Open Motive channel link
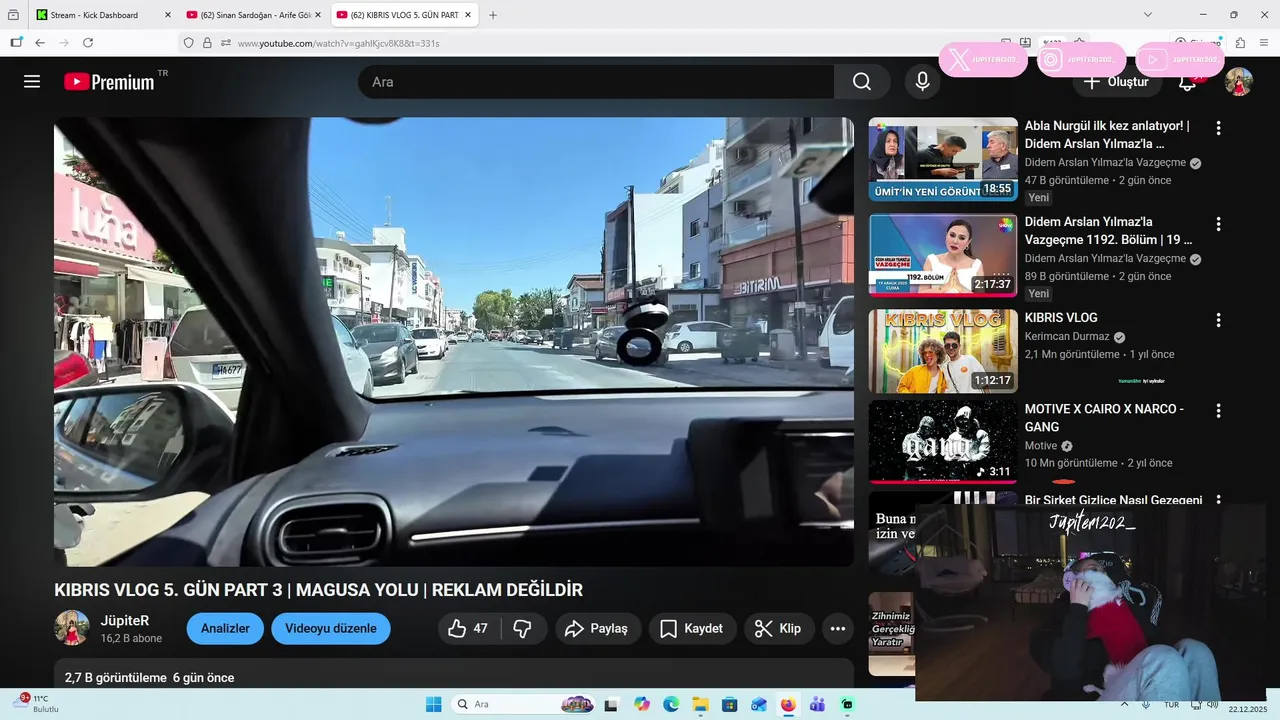 pyautogui.click(x=1041, y=446)
